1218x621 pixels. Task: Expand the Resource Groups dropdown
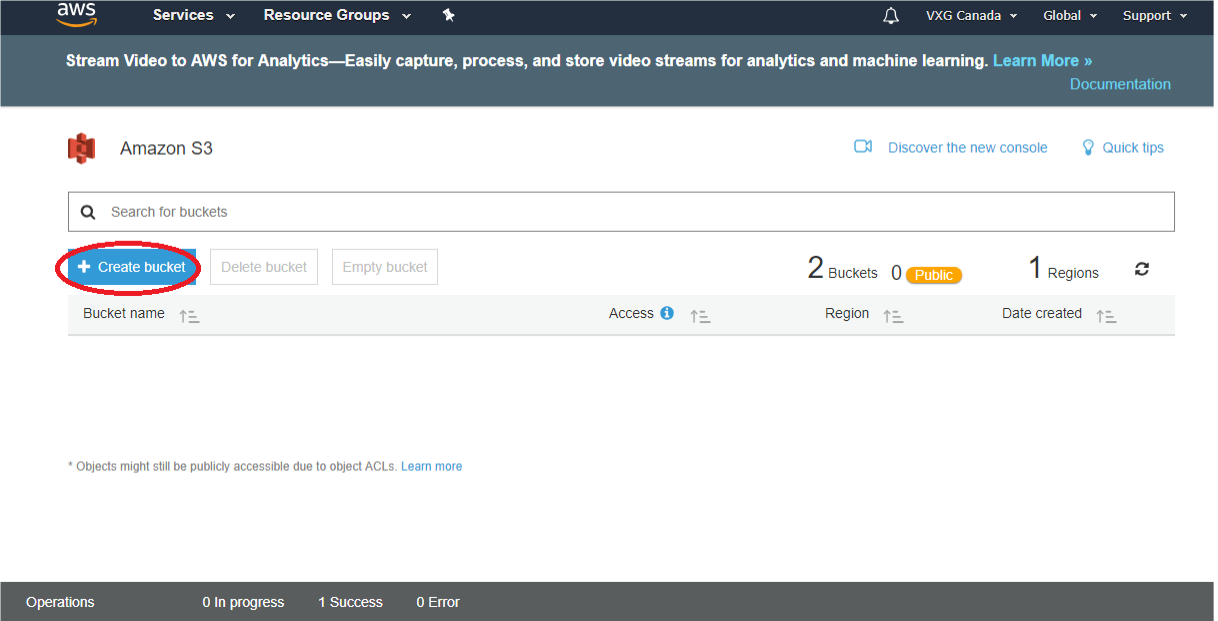[337, 15]
